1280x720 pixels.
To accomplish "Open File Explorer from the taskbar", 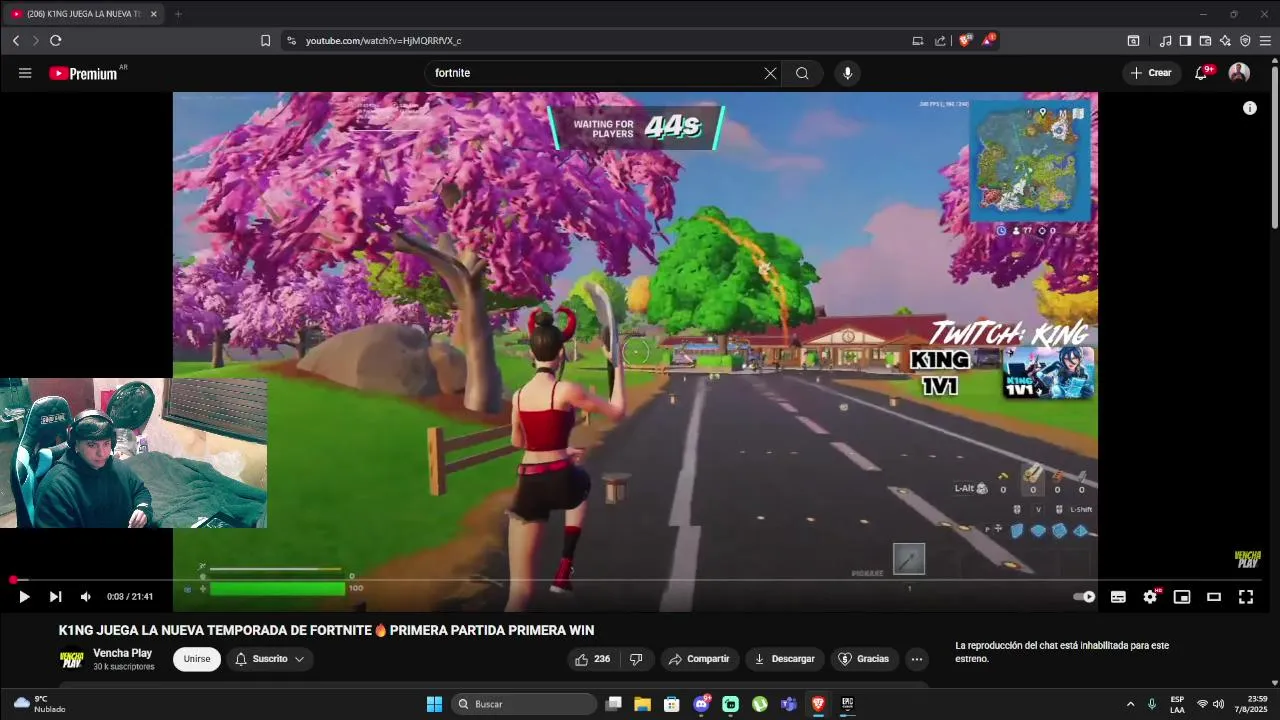I will 642,704.
